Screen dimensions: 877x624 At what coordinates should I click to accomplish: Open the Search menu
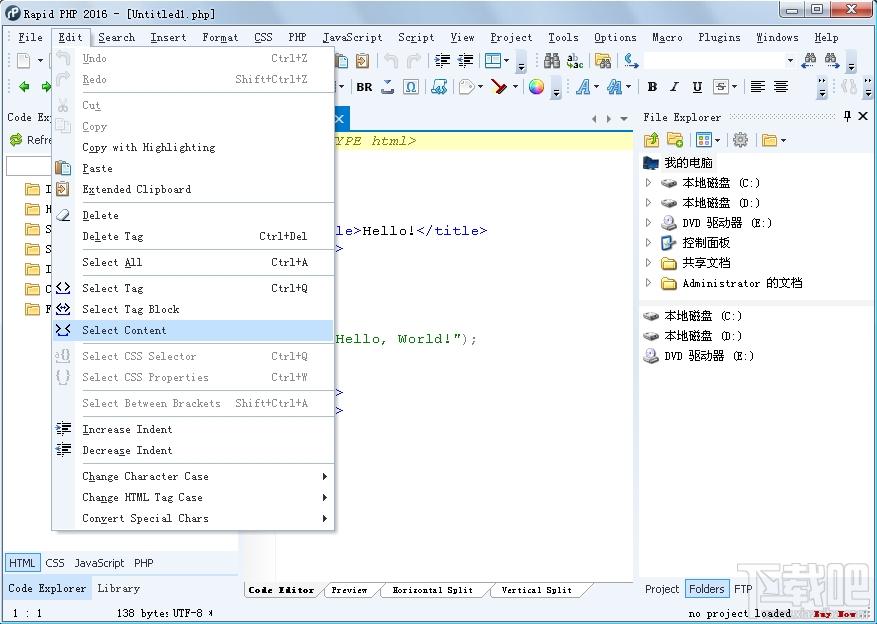tap(116, 37)
